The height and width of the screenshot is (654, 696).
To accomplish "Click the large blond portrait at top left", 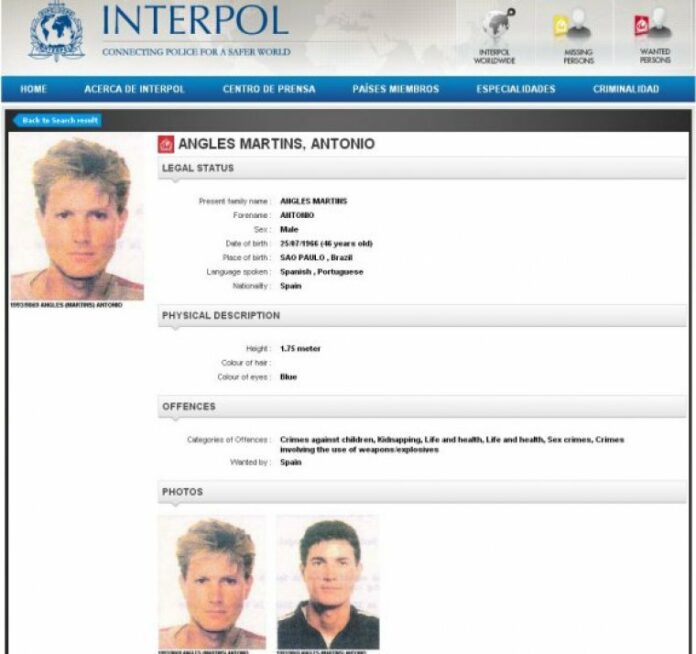I will tap(77, 217).
